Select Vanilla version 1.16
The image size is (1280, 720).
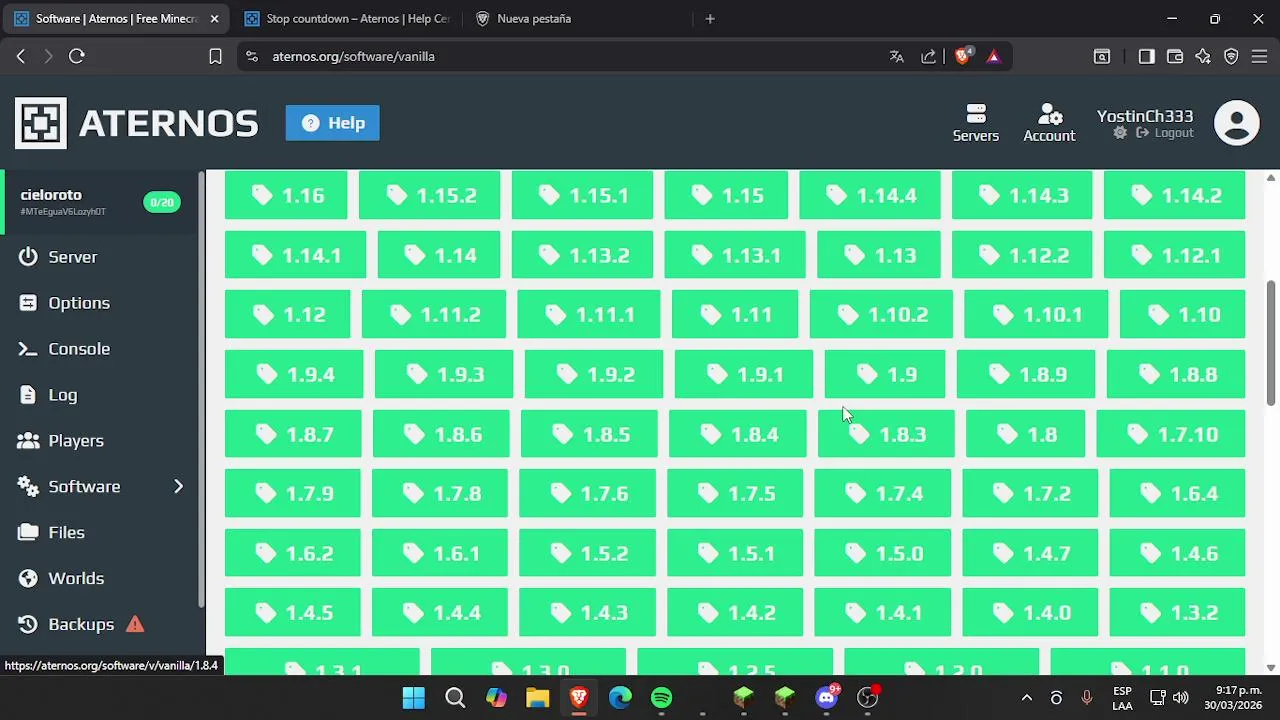286,195
